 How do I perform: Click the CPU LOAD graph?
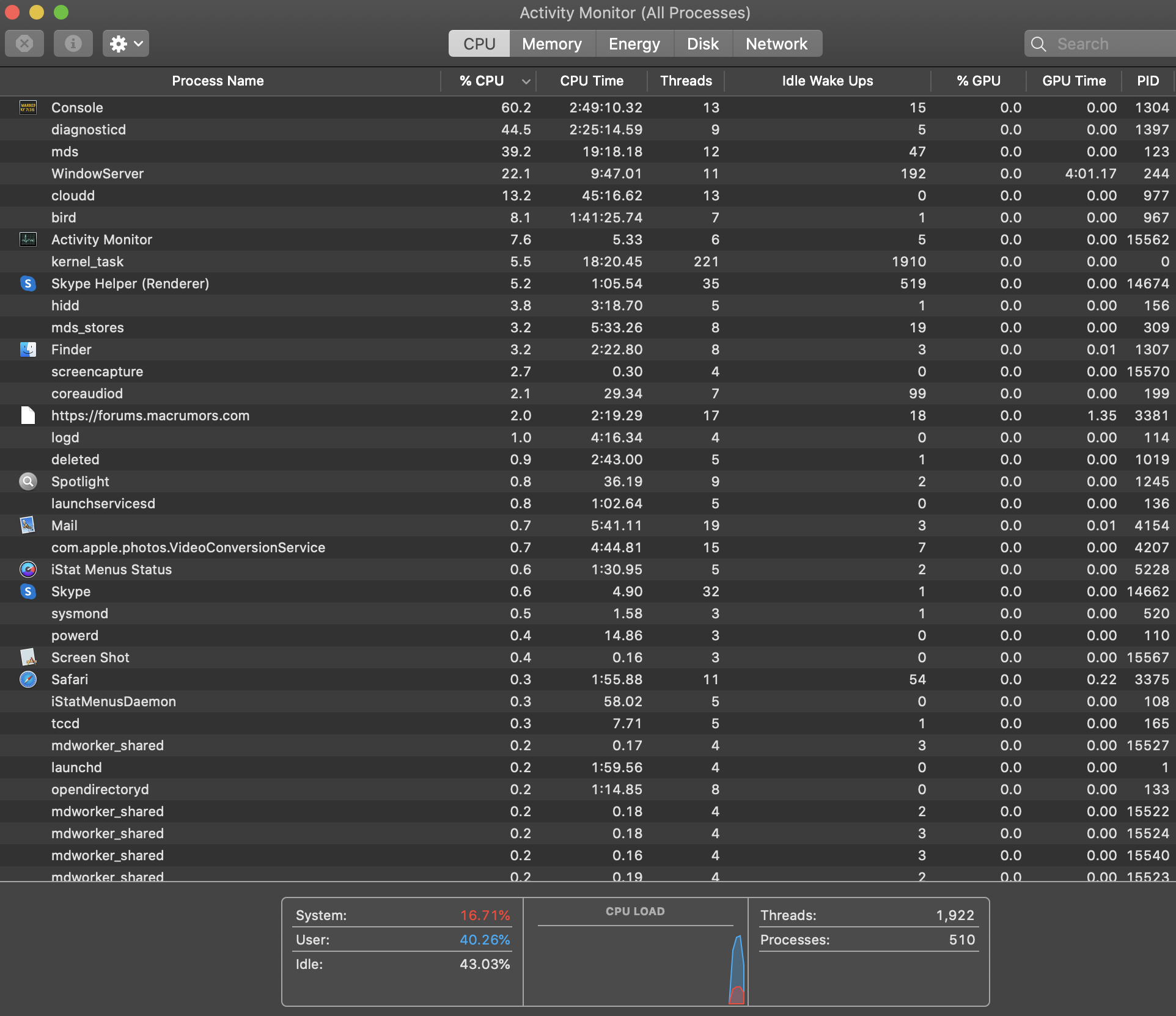pos(636,965)
